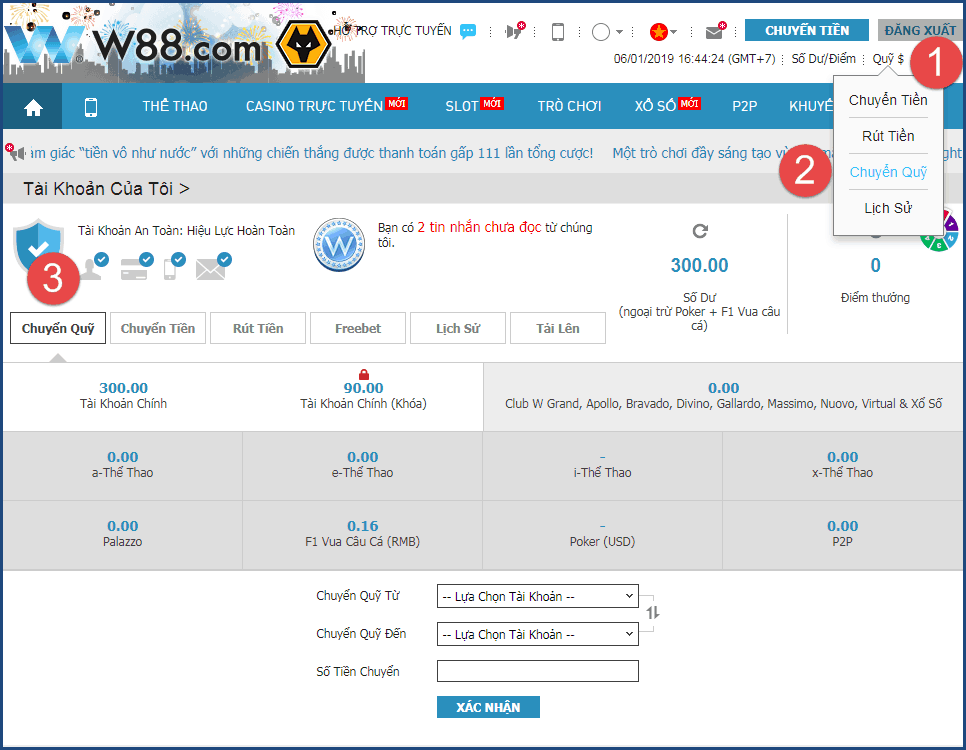Open the 2 tin nhắn chưa đọc link
966x750 pixels.
pos(479,227)
